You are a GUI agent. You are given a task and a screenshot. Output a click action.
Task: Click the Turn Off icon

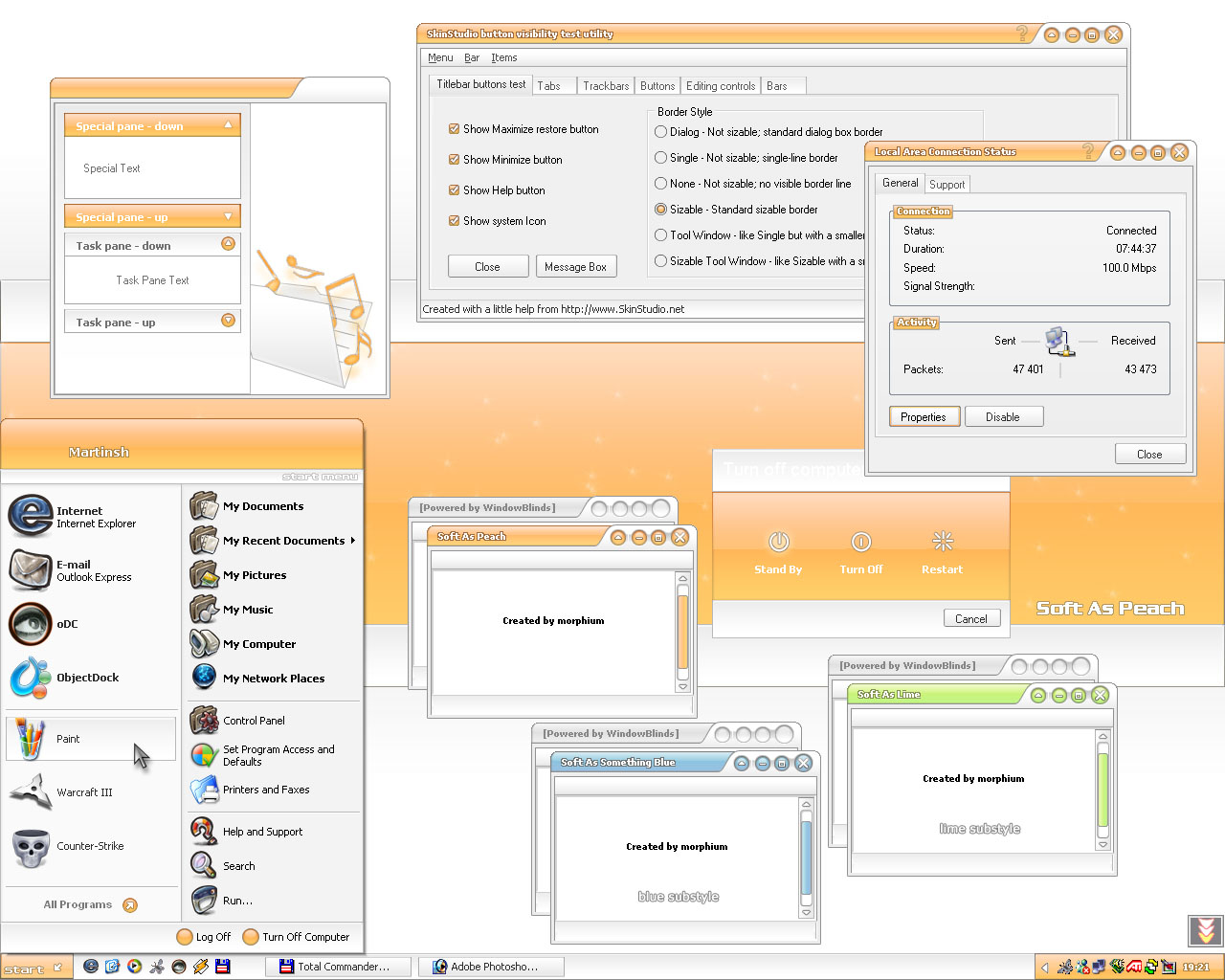coord(861,542)
